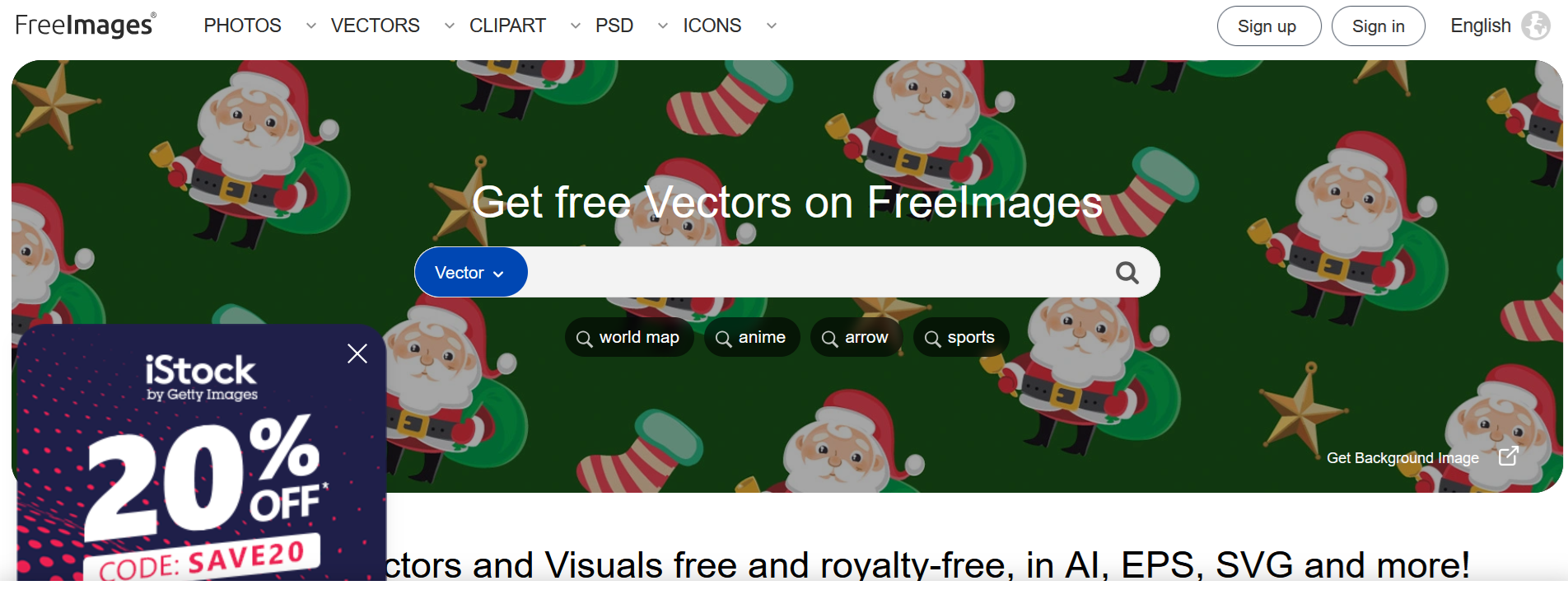Select the anime search suggestion

pyautogui.click(x=752, y=337)
